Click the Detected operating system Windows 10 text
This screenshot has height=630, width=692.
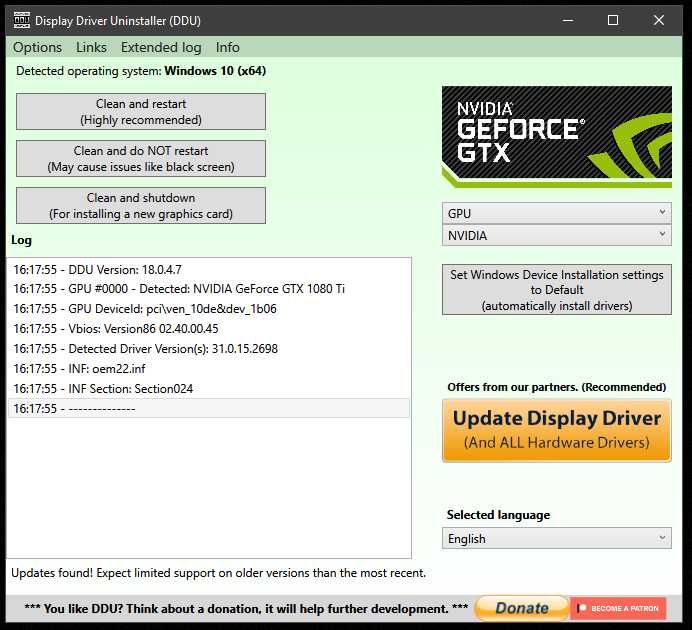(141, 71)
